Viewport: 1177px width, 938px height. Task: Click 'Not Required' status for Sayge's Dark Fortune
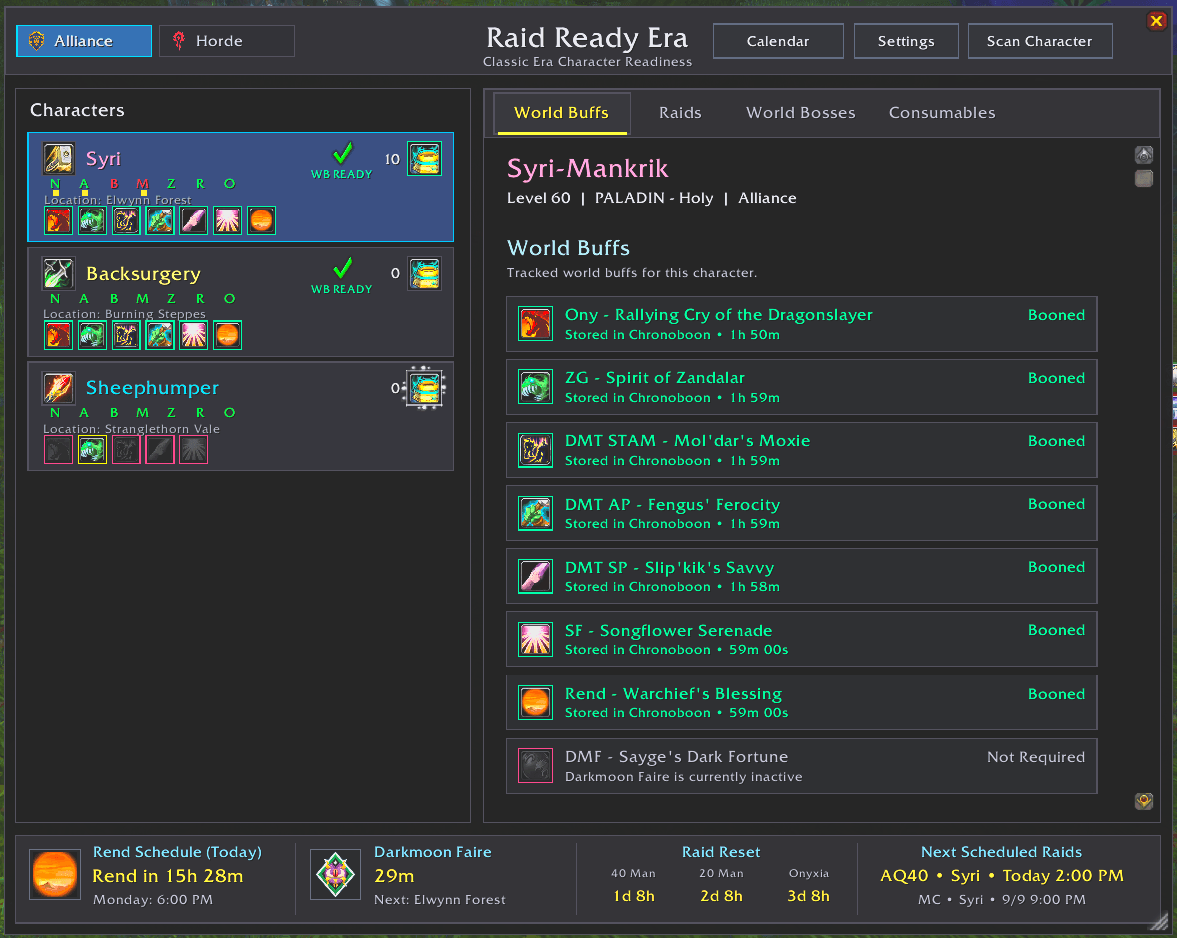point(1036,757)
